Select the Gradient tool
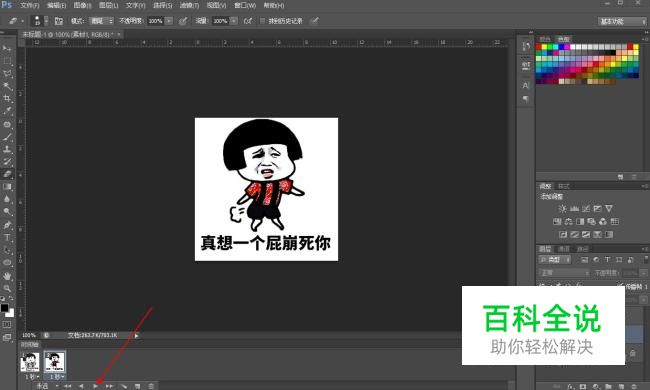Viewport: 650px width, 390px height. (x=7, y=187)
